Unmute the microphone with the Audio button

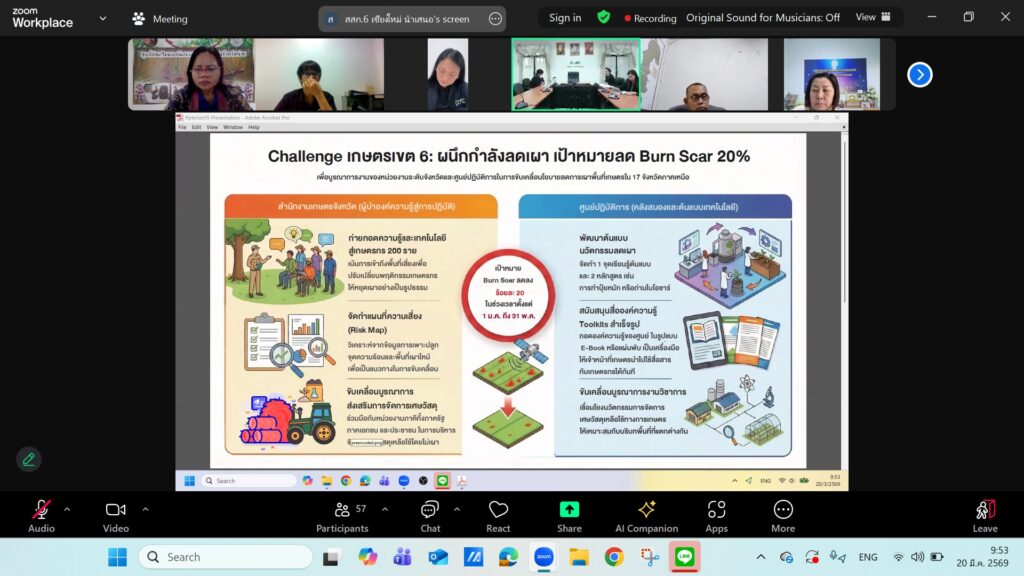[x=41, y=511]
